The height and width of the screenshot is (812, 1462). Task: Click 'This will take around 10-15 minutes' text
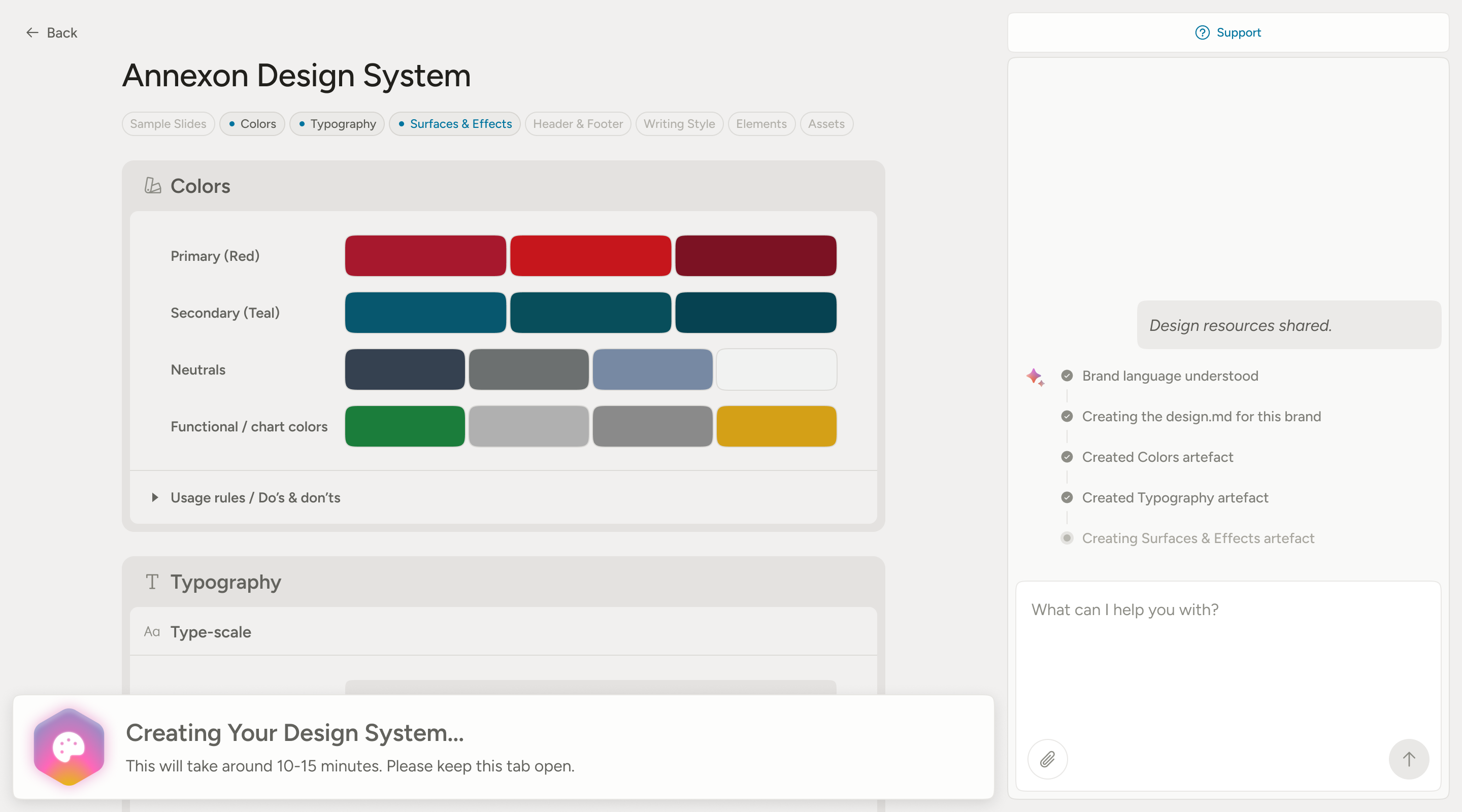coord(254,766)
